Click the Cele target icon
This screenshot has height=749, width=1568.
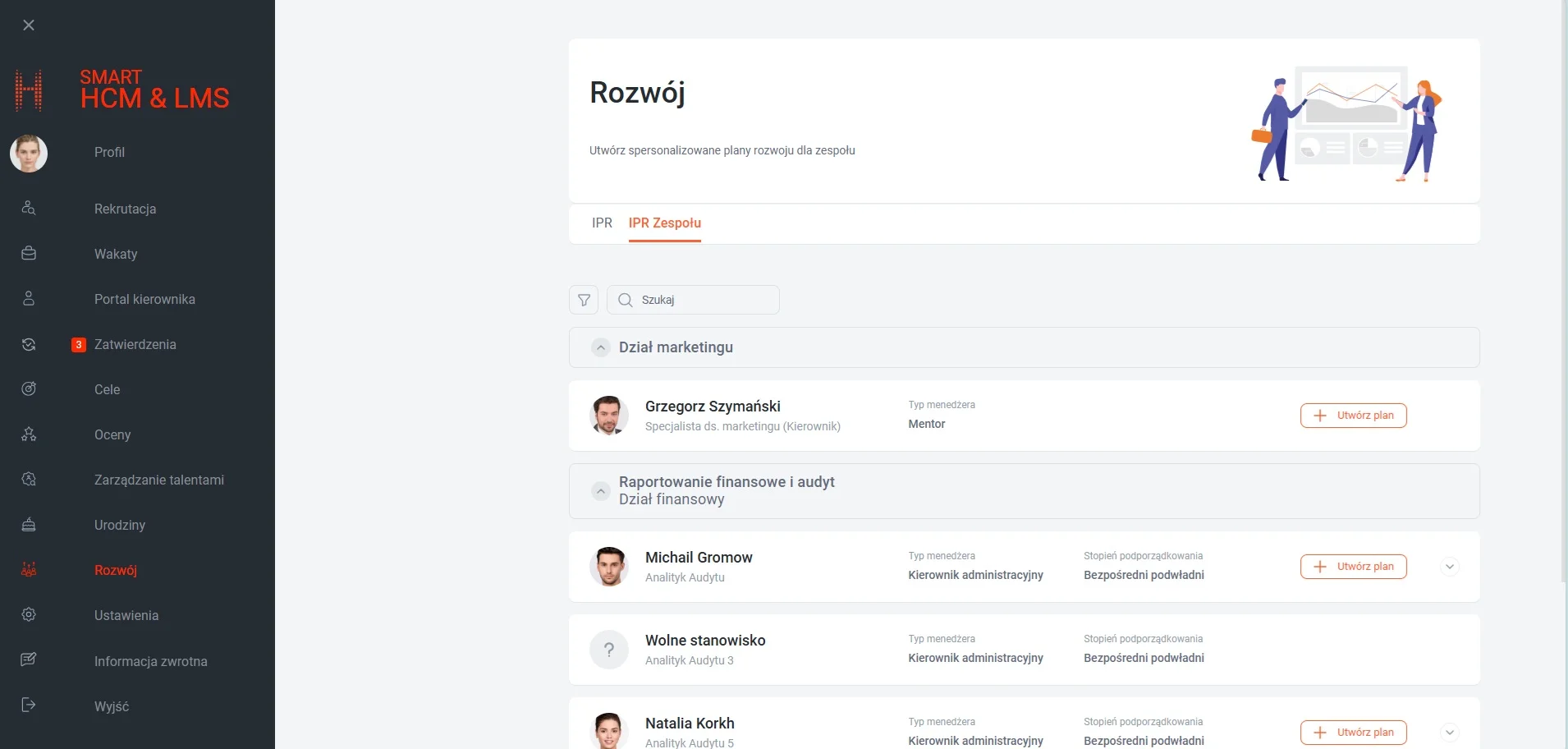[x=29, y=389]
